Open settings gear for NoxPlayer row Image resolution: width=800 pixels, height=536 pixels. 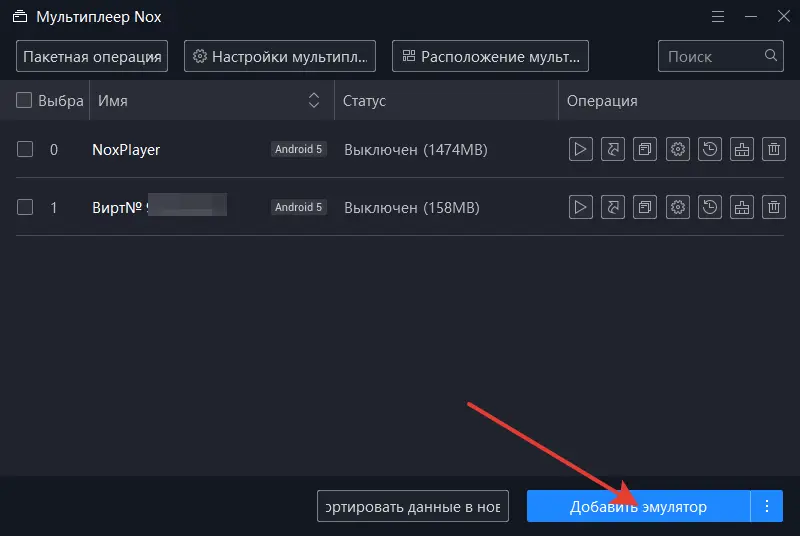click(678, 149)
